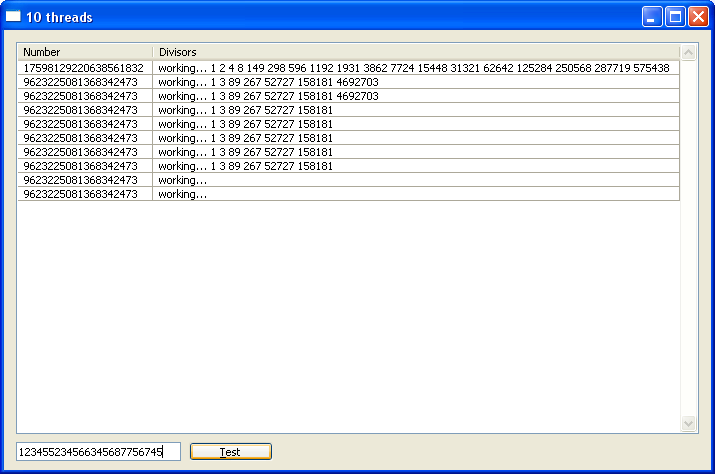Minimize the 10 threads window
The image size is (715, 474).
click(x=652, y=17)
